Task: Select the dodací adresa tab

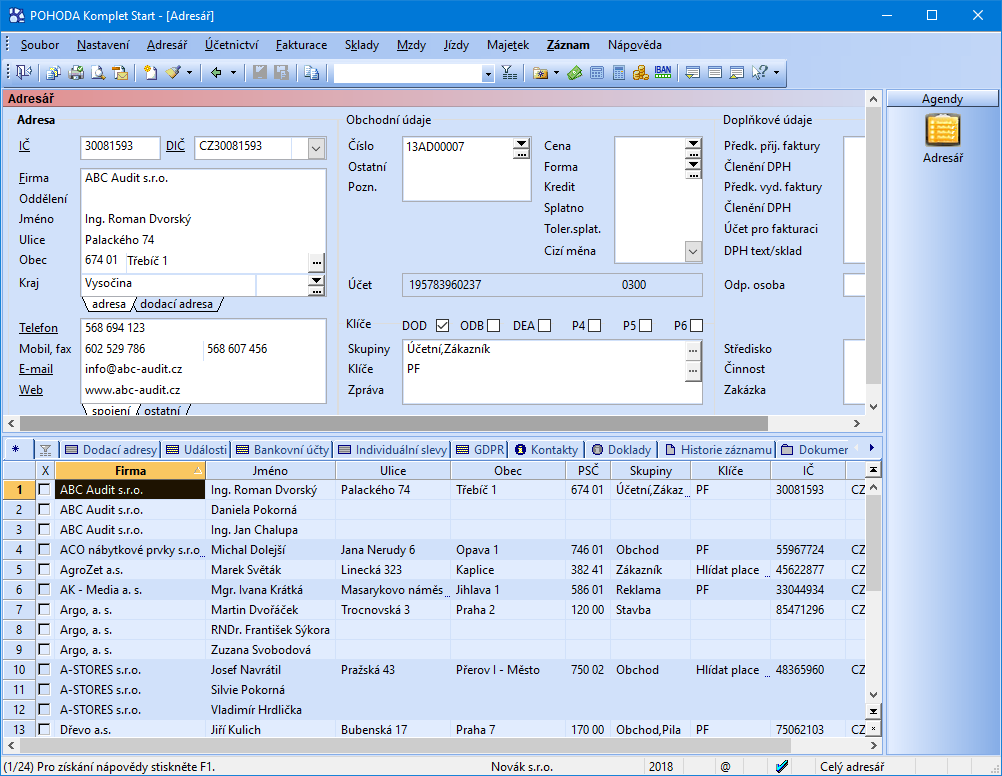Action: [x=176, y=304]
